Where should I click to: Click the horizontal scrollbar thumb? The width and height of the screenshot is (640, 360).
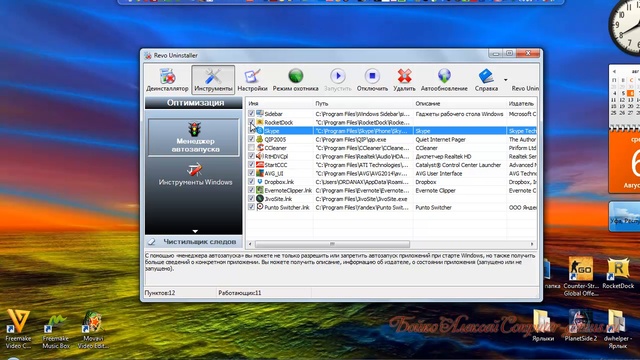tap(332, 244)
